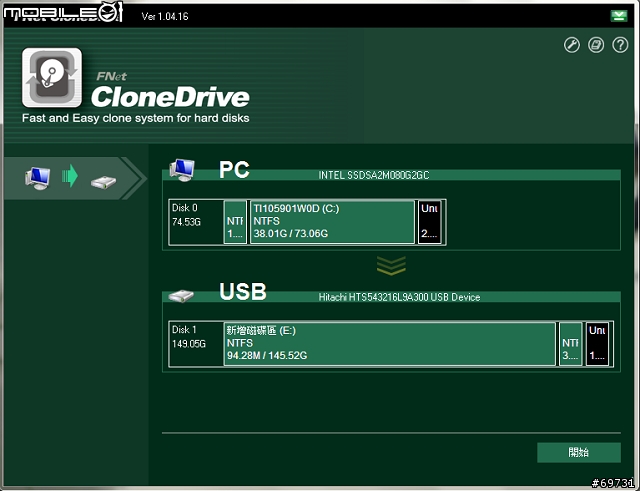Screen dimensions: 640x491
Task: Click the INTEL SSDSA2M080G2GC drive name
Action: click(x=373, y=175)
